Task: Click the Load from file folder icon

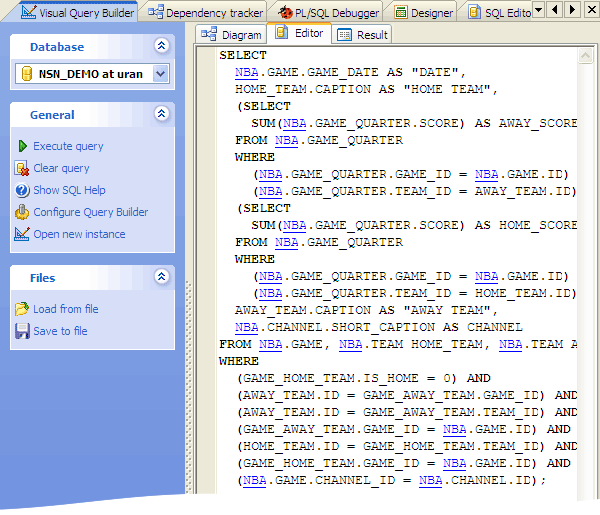Action: point(23,309)
